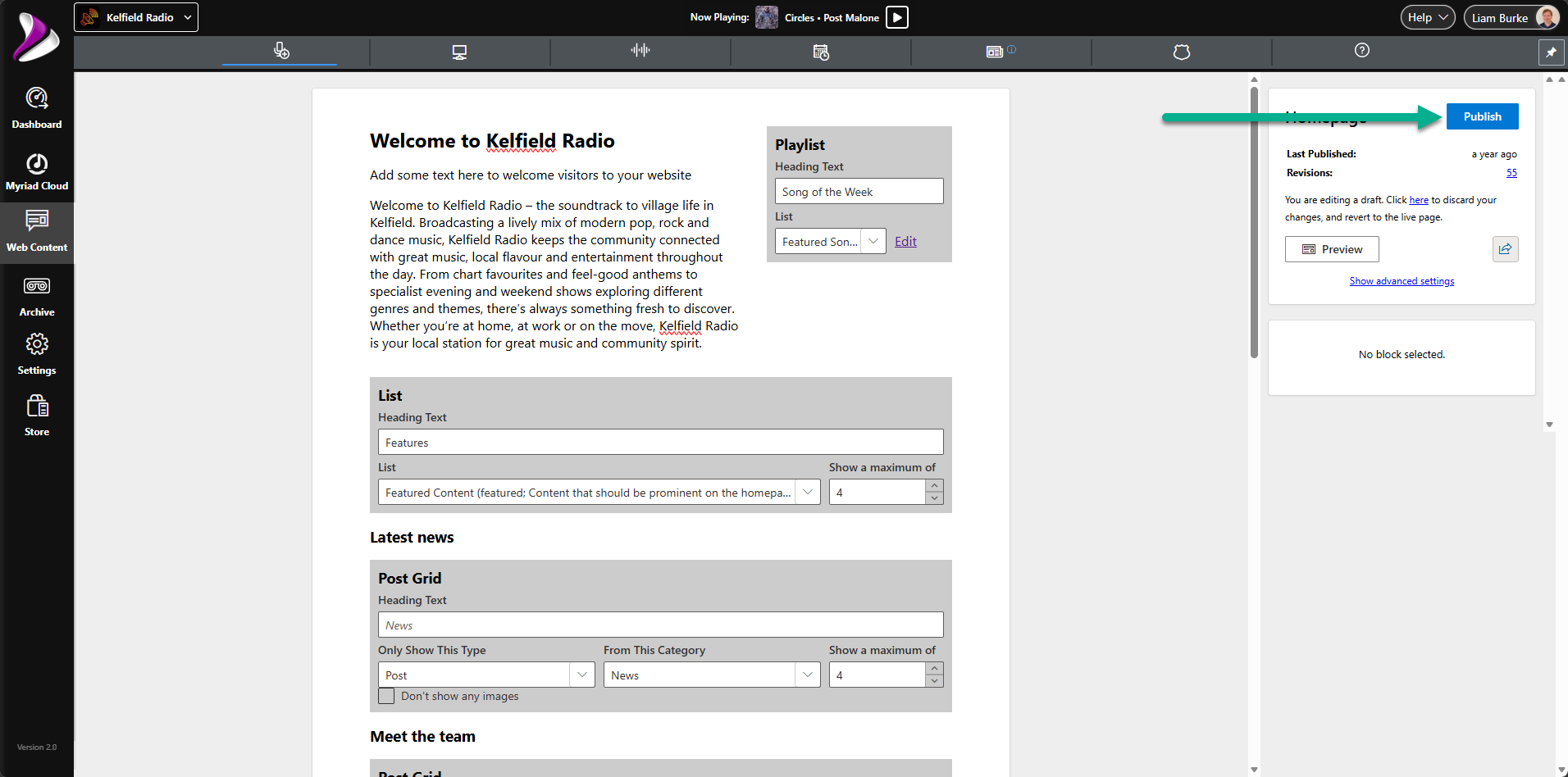Increase Post Grid maximum value
Viewport: 1568px width, 777px height.
click(x=934, y=669)
